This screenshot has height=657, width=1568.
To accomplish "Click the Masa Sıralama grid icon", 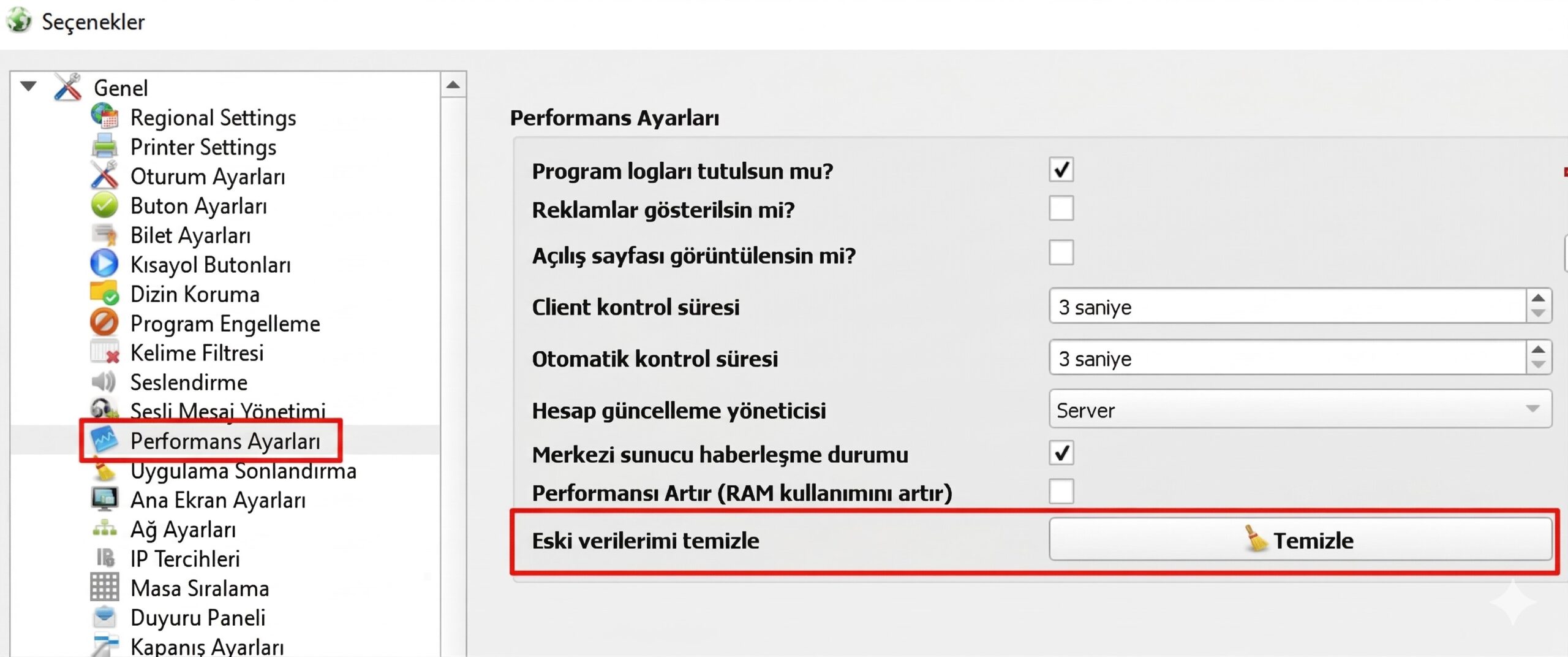I will click(105, 588).
